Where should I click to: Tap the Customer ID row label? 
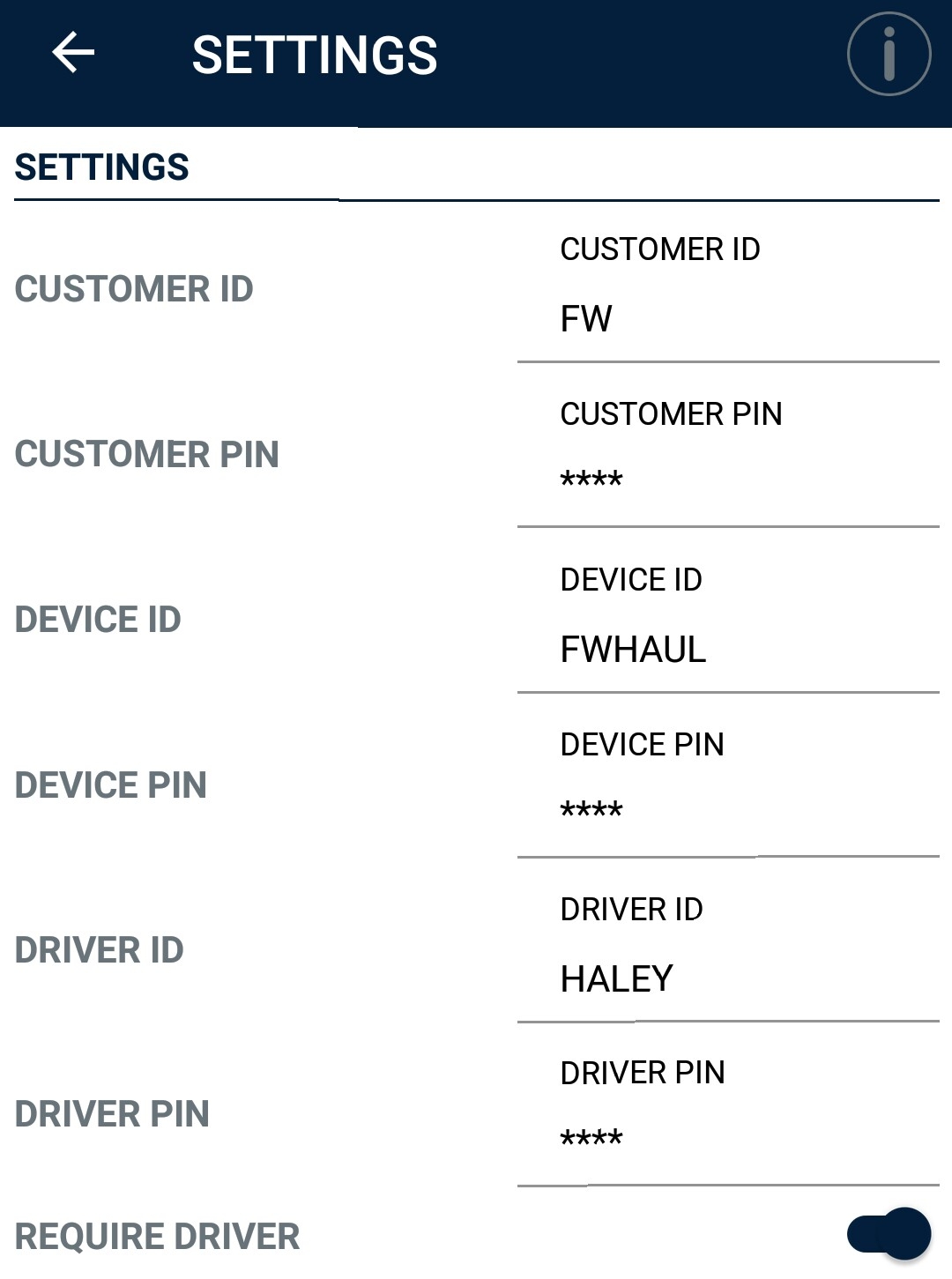point(134,289)
